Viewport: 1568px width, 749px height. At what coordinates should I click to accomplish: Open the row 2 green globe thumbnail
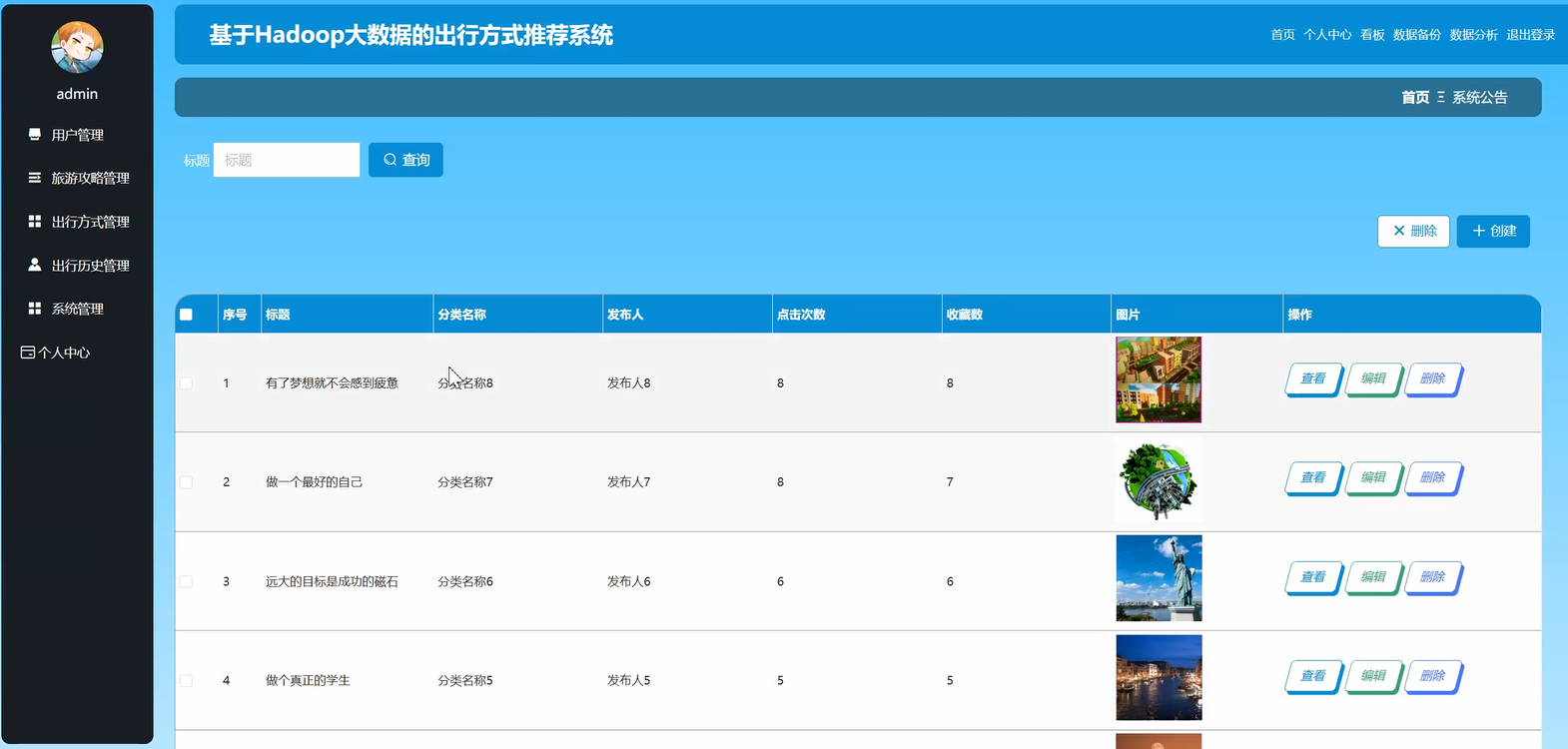1159,479
